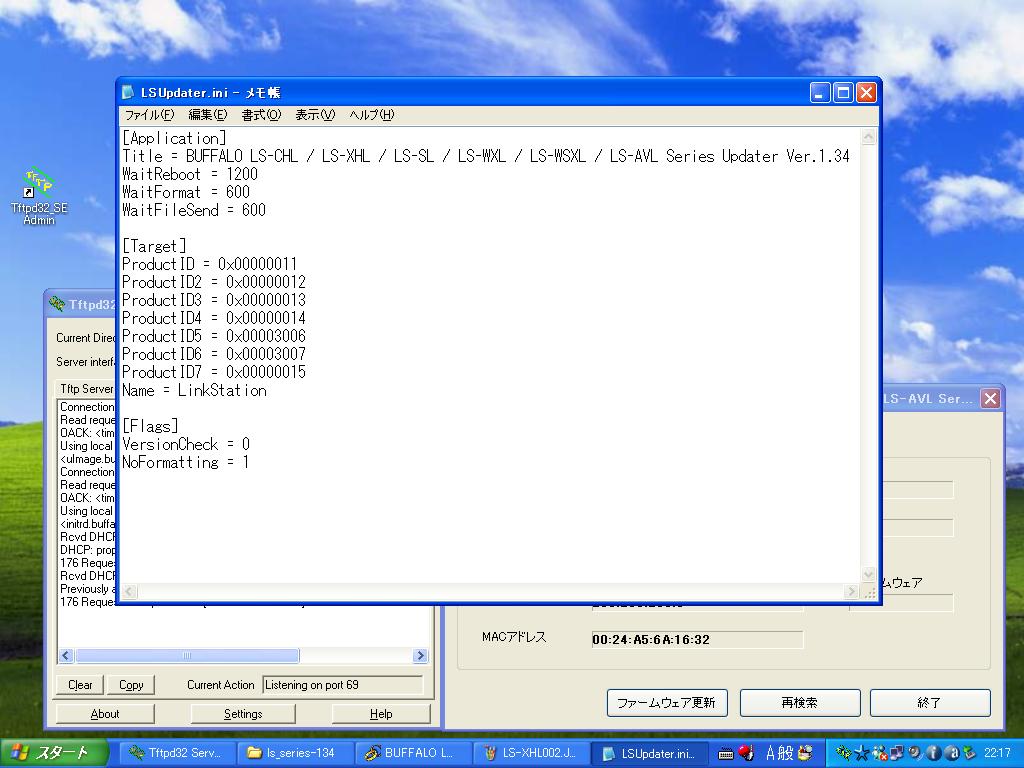Switch to Tftpd32 Serv... taskbar item
Screen dimensions: 1024x768
178,753
